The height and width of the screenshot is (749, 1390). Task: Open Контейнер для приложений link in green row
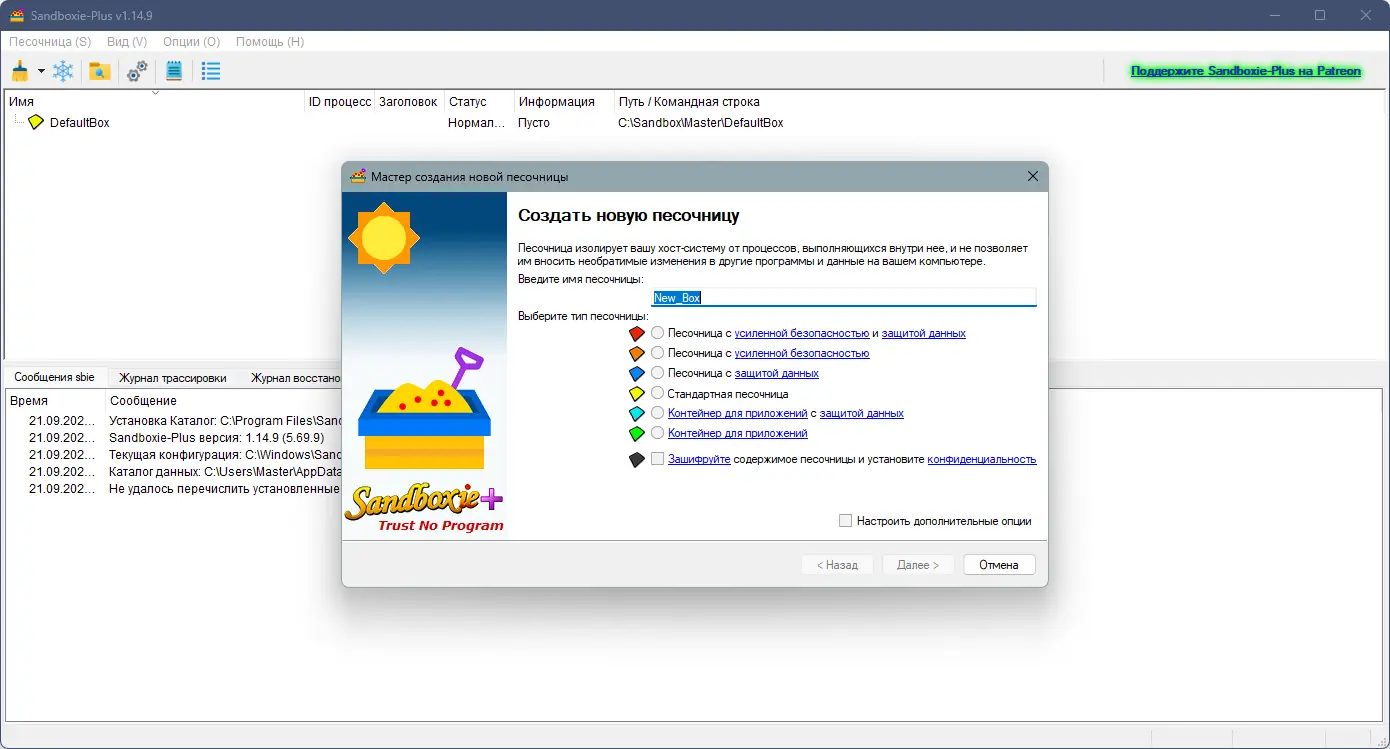pyautogui.click(x=738, y=433)
